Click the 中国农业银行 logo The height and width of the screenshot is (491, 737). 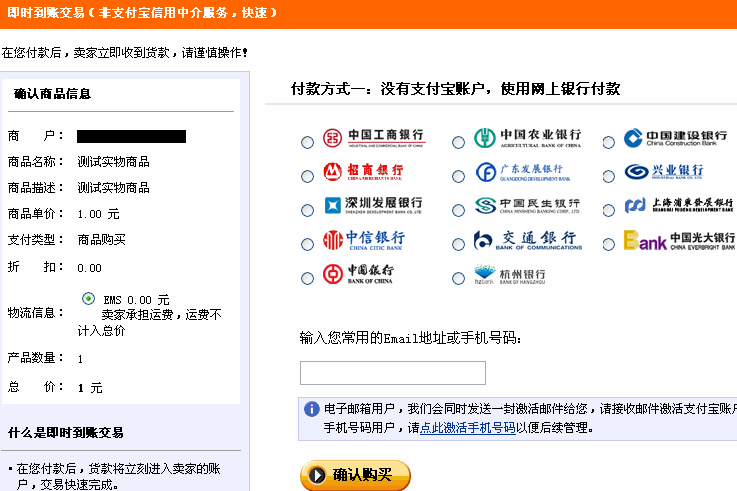coord(527,138)
